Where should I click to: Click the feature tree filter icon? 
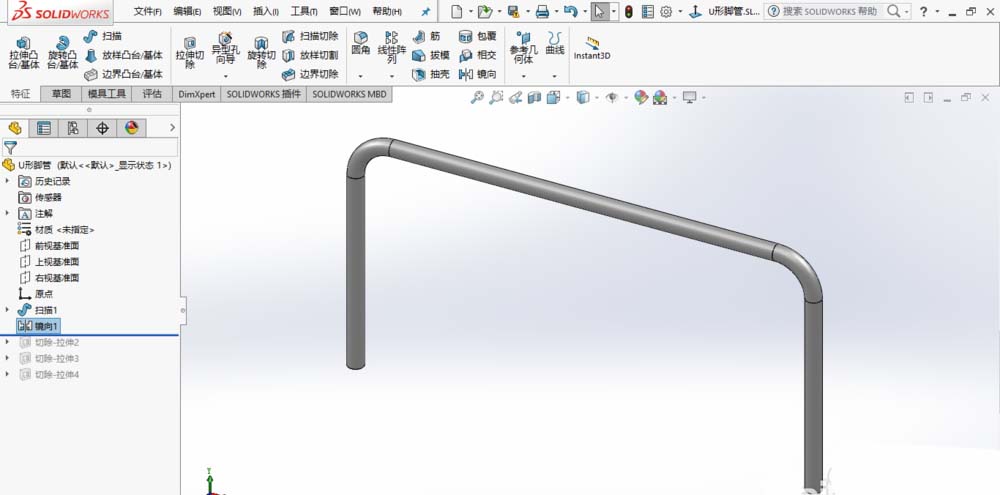coord(10,148)
